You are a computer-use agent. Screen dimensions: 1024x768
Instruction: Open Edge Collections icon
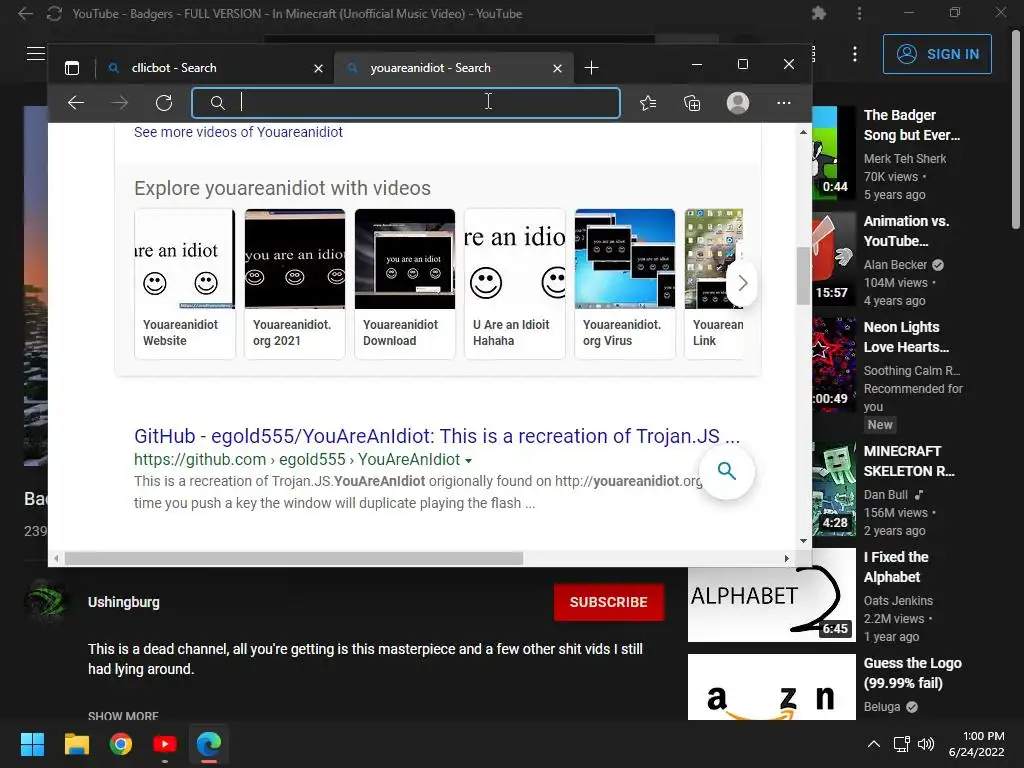tap(692, 103)
